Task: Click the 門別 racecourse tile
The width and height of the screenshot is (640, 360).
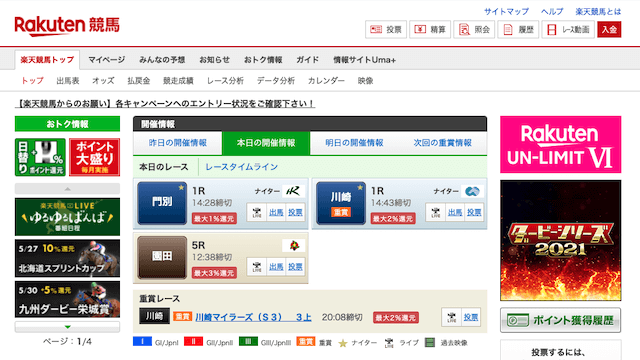Action: tap(162, 203)
